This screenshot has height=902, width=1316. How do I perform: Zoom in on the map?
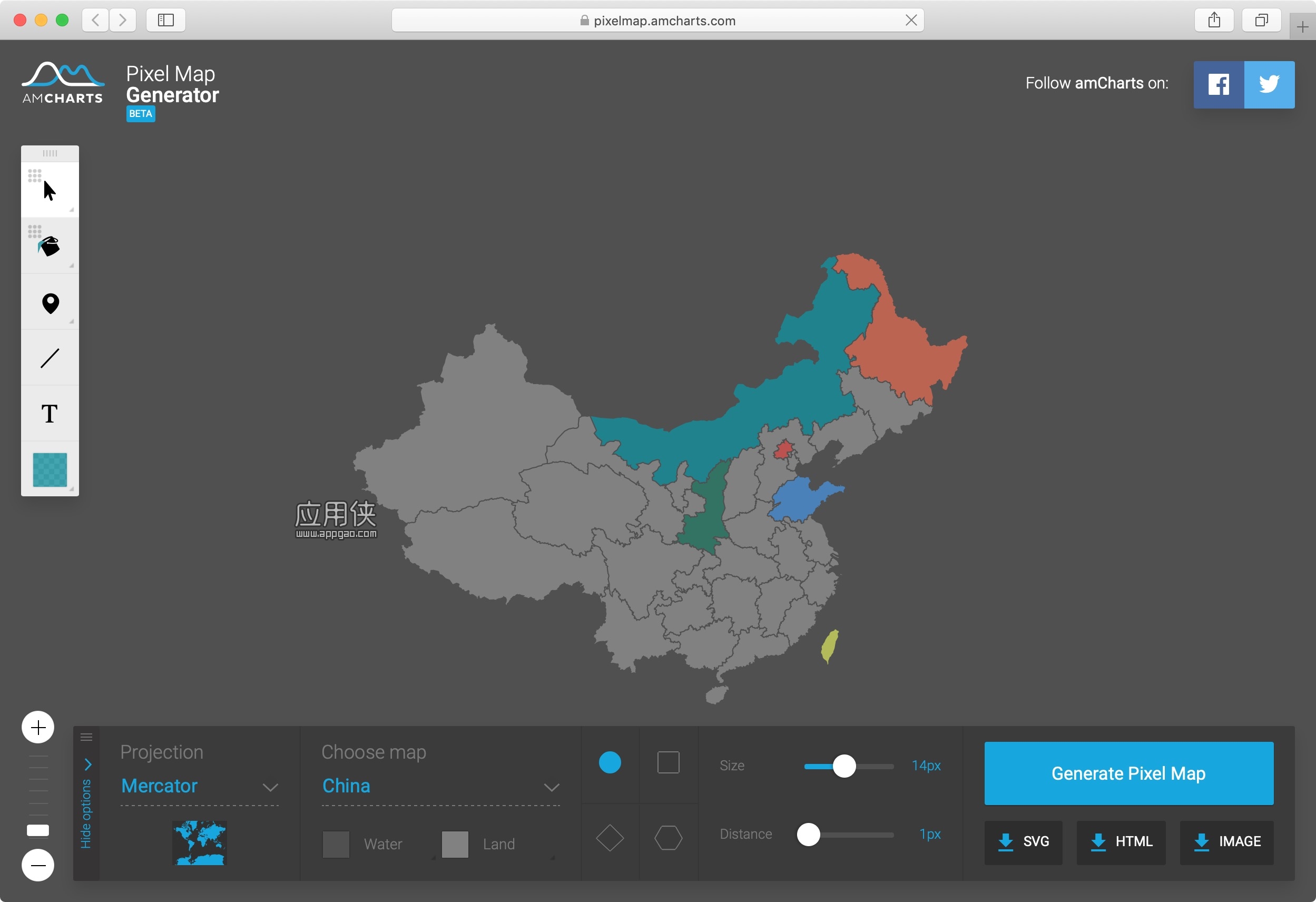pyautogui.click(x=38, y=727)
